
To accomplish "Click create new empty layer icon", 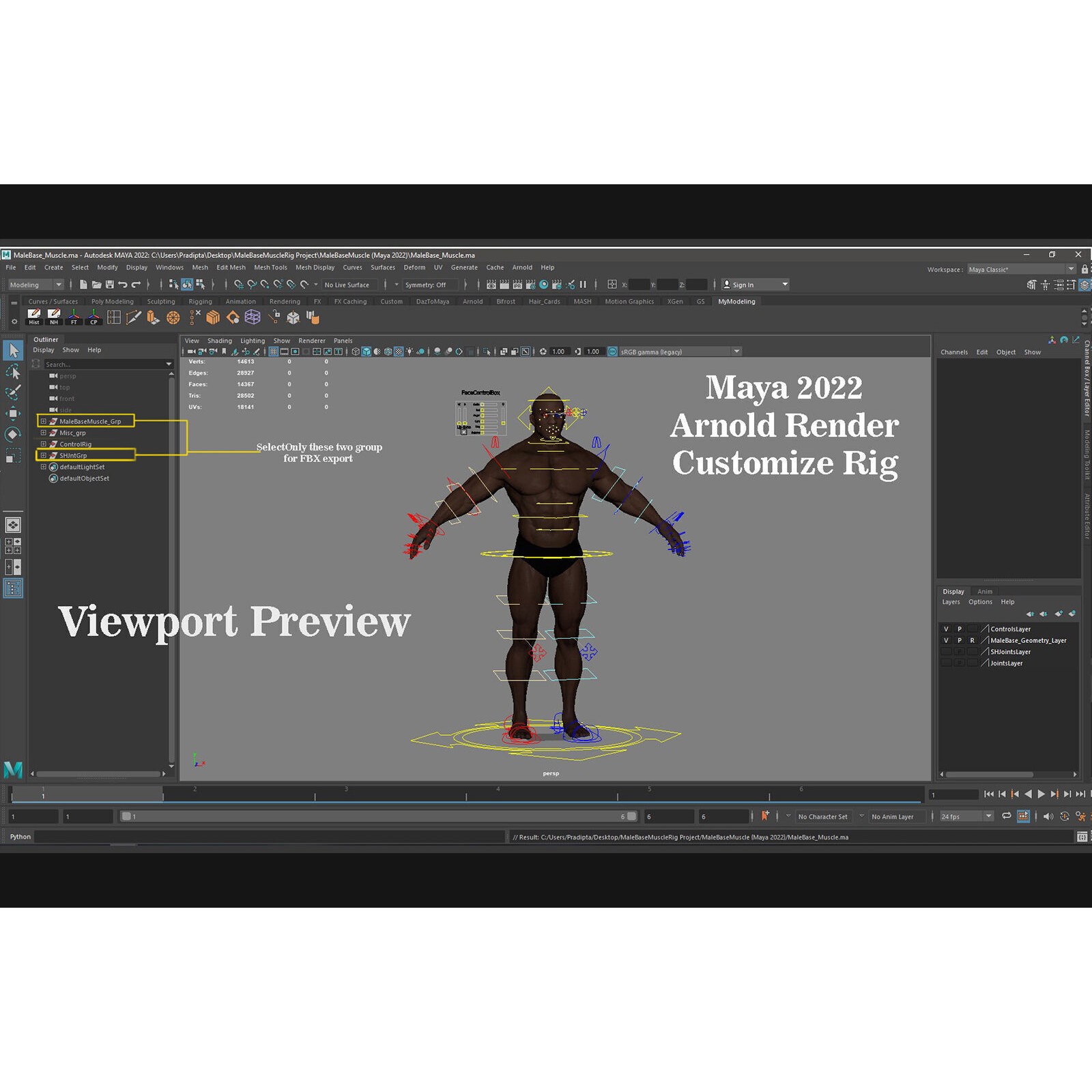I will click(x=1059, y=614).
